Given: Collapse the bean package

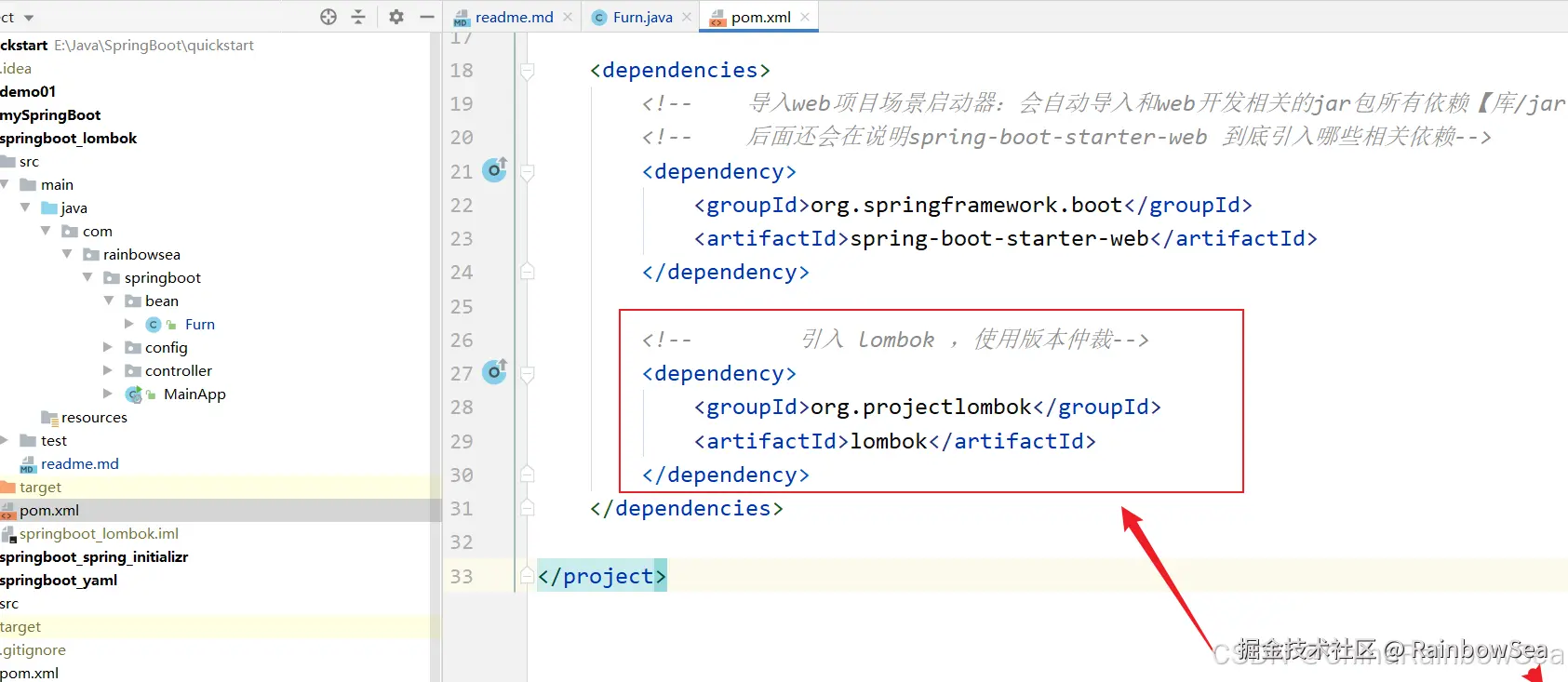Looking at the screenshot, I should point(109,301).
